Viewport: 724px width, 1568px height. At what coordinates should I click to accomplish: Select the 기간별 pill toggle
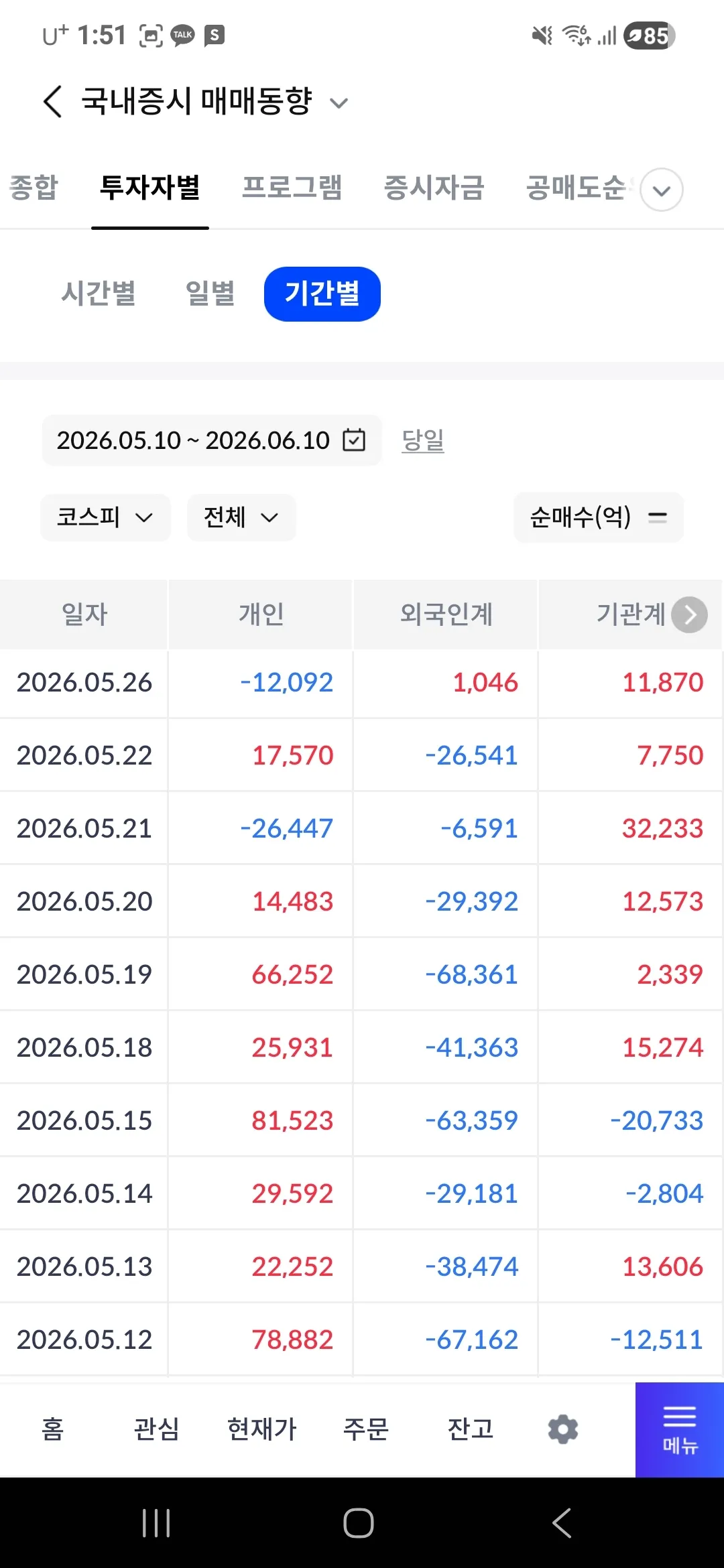pyautogui.click(x=322, y=293)
